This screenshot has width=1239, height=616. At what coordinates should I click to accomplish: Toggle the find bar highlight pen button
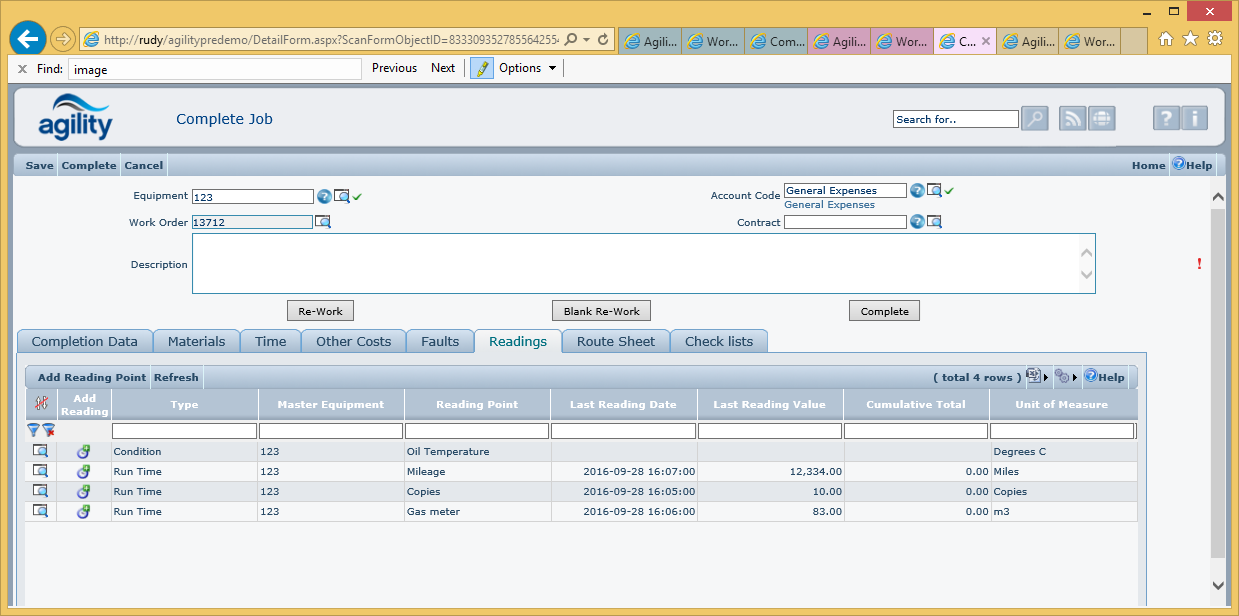482,68
